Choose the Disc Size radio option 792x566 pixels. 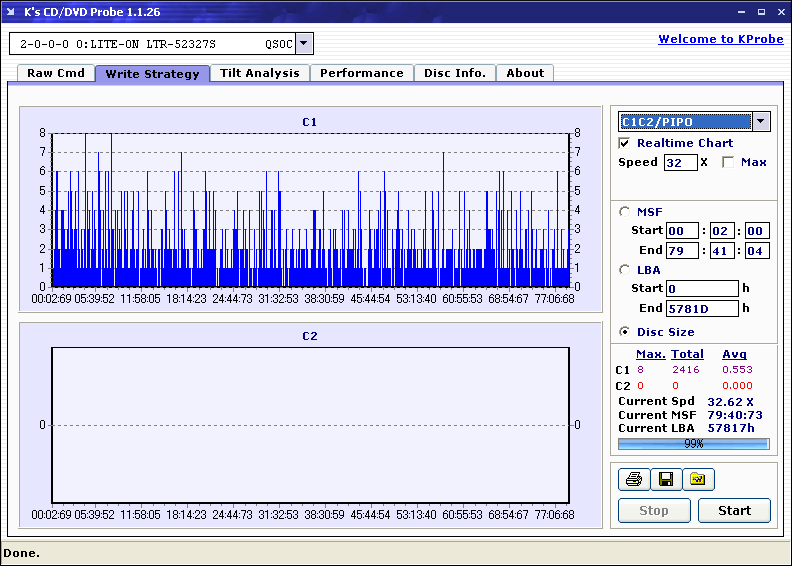coord(625,332)
